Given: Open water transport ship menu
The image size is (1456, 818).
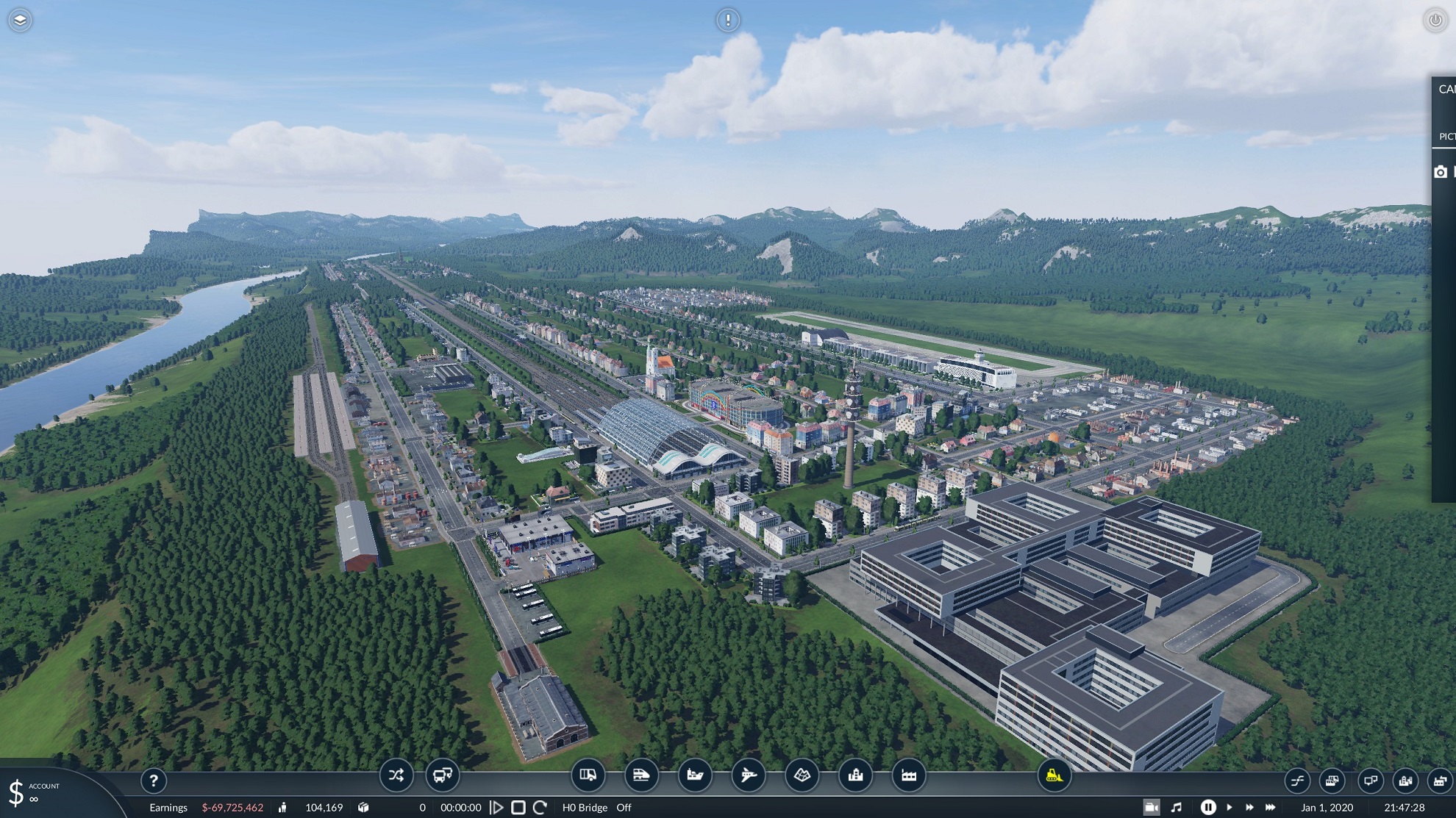Looking at the screenshot, I should click(695, 775).
